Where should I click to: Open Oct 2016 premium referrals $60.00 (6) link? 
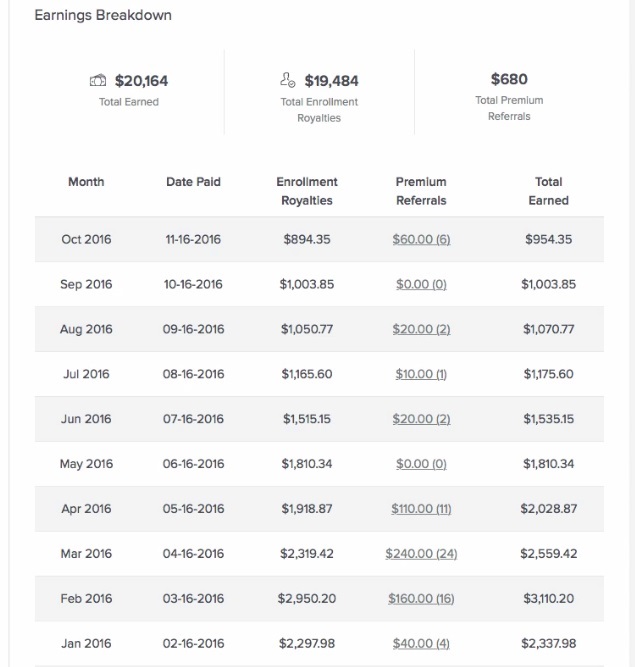click(x=421, y=239)
